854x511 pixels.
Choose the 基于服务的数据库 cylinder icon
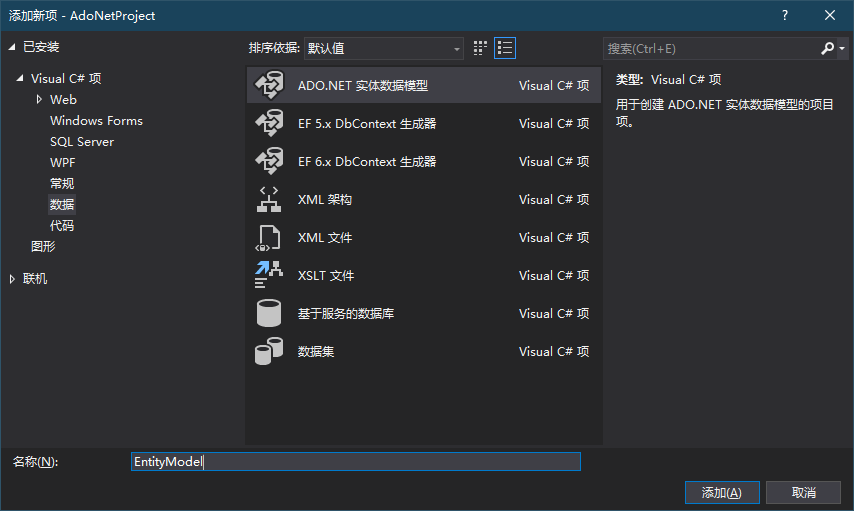(269, 313)
